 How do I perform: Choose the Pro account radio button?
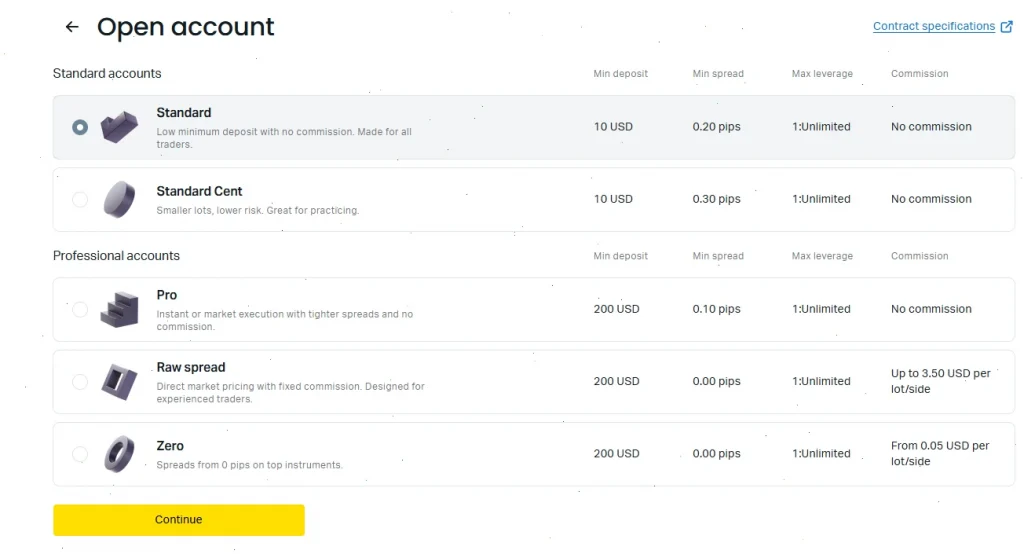pos(80,309)
